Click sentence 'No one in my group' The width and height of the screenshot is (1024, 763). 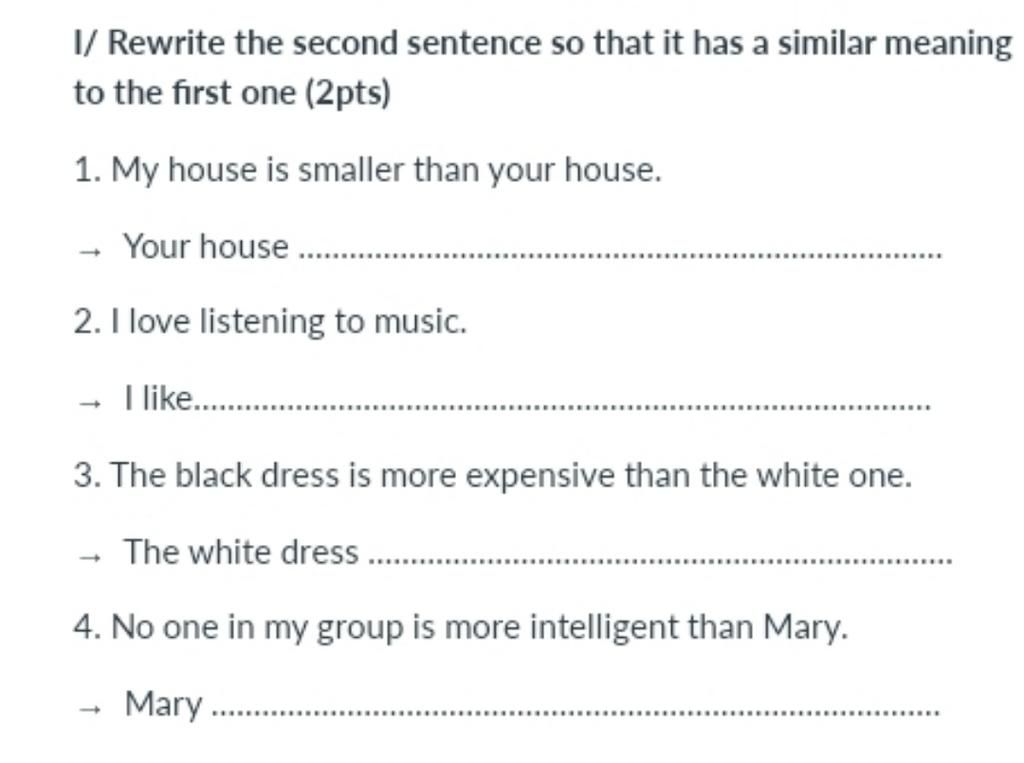pos(460,628)
